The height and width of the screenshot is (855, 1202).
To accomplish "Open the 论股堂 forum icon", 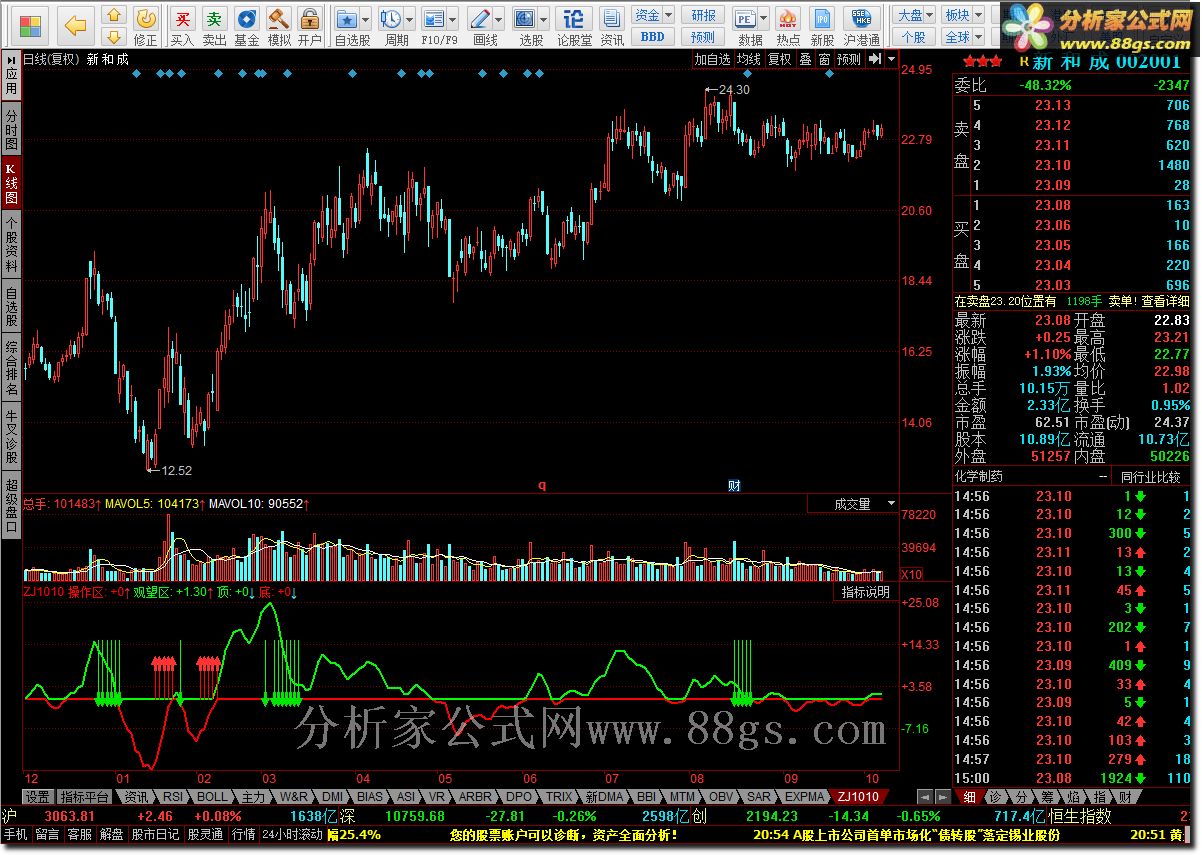I will (x=573, y=19).
